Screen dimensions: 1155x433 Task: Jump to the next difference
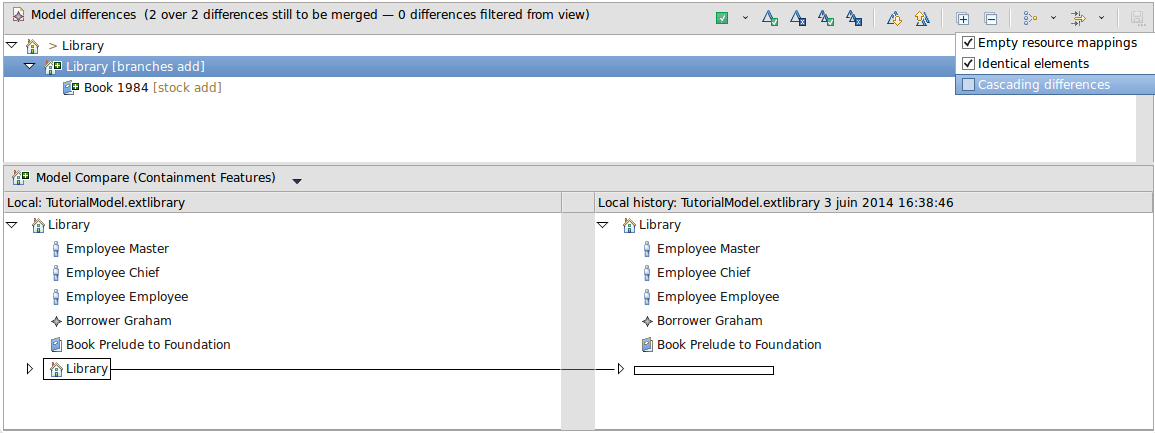(x=895, y=18)
